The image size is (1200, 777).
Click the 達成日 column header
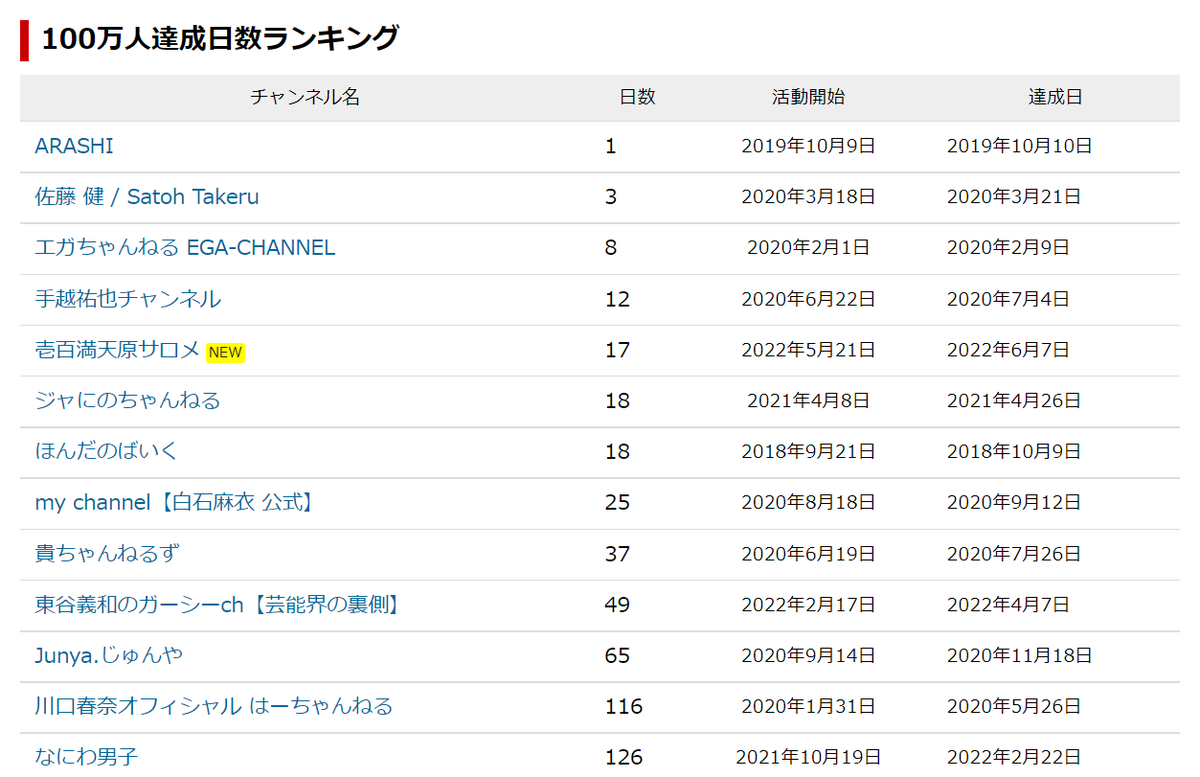coord(1056,97)
